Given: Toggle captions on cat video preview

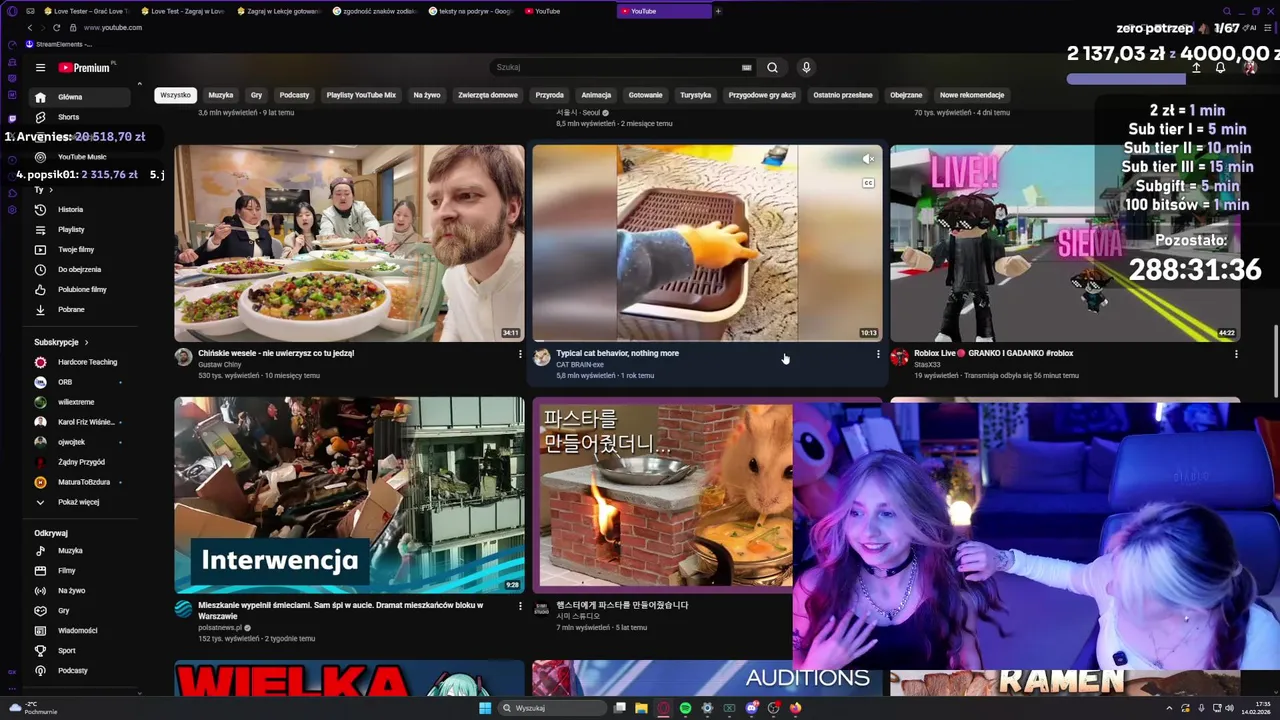Looking at the screenshot, I should (868, 183).
